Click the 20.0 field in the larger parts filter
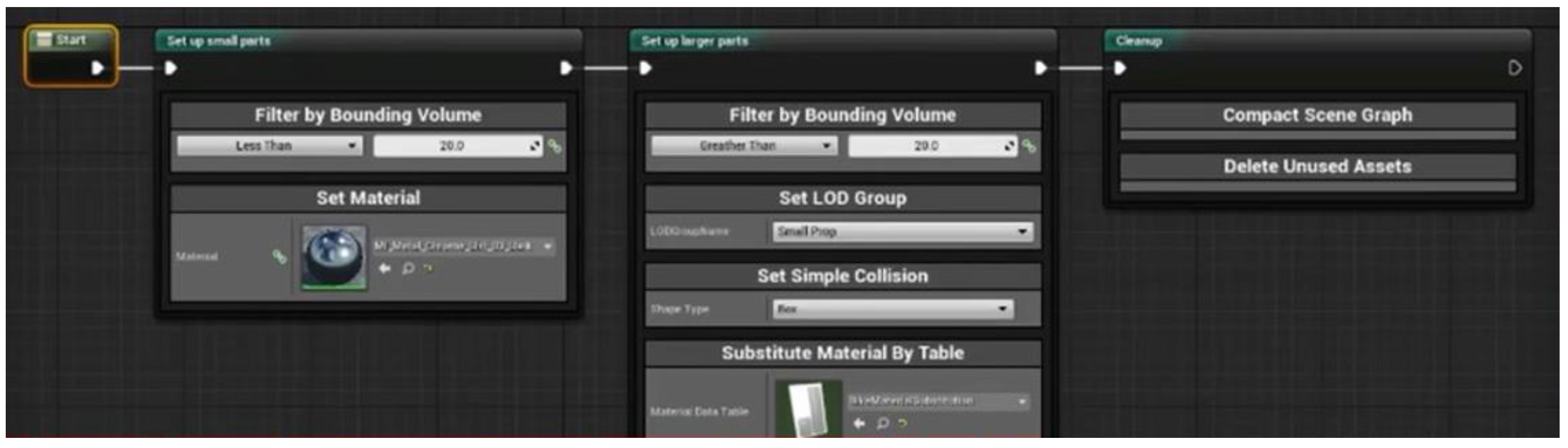Screen dimensions: 1568x448 (x=932, y=146)
